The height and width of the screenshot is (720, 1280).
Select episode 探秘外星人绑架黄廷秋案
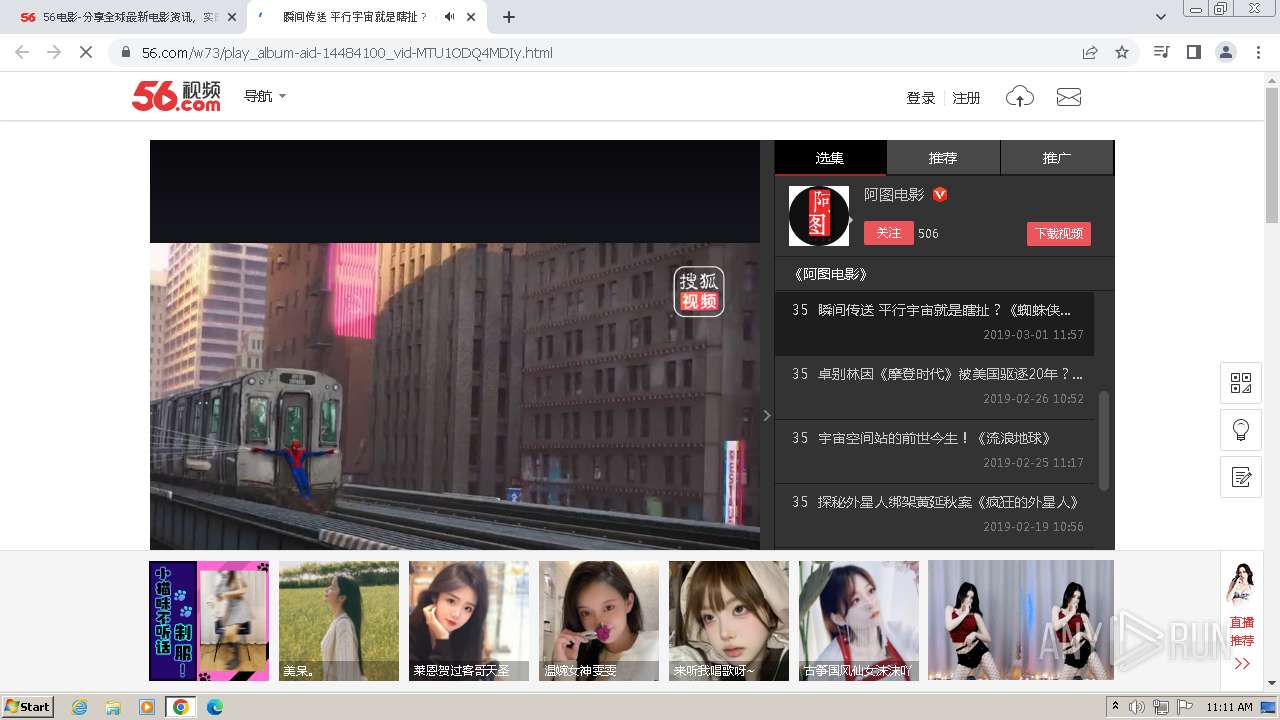934,514
